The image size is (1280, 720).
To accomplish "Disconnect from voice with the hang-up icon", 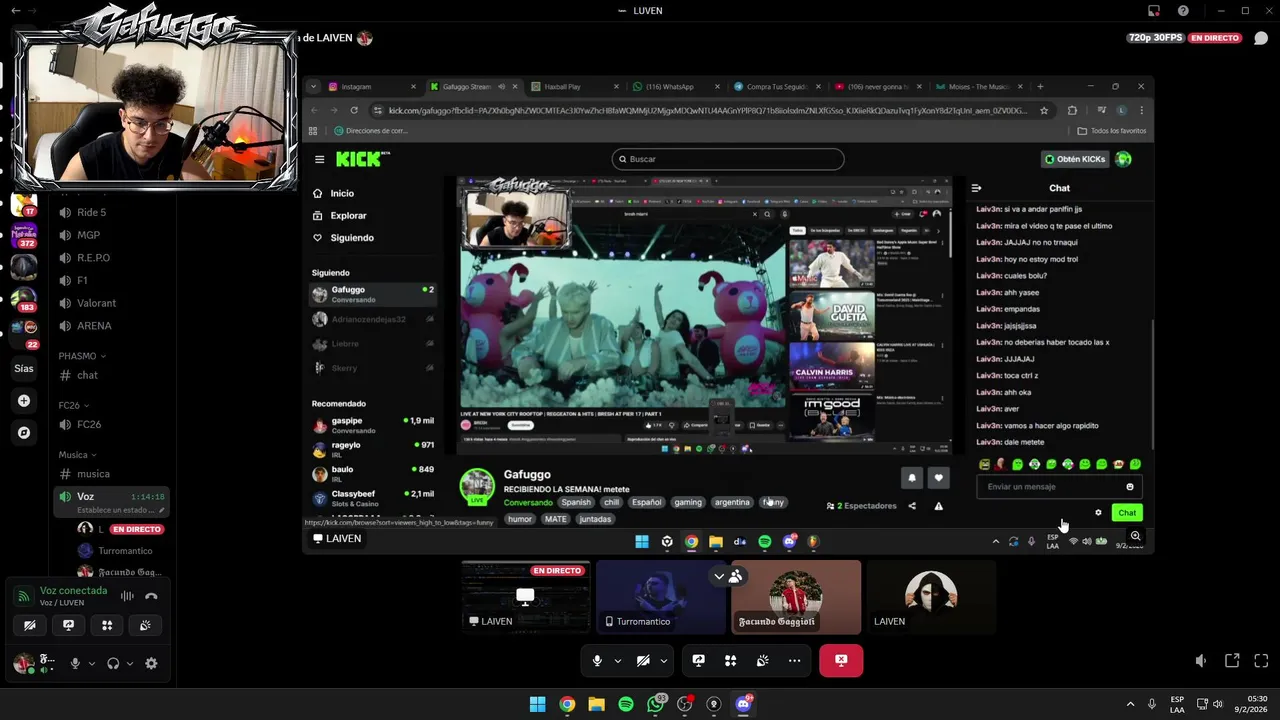I will point(151,596).
